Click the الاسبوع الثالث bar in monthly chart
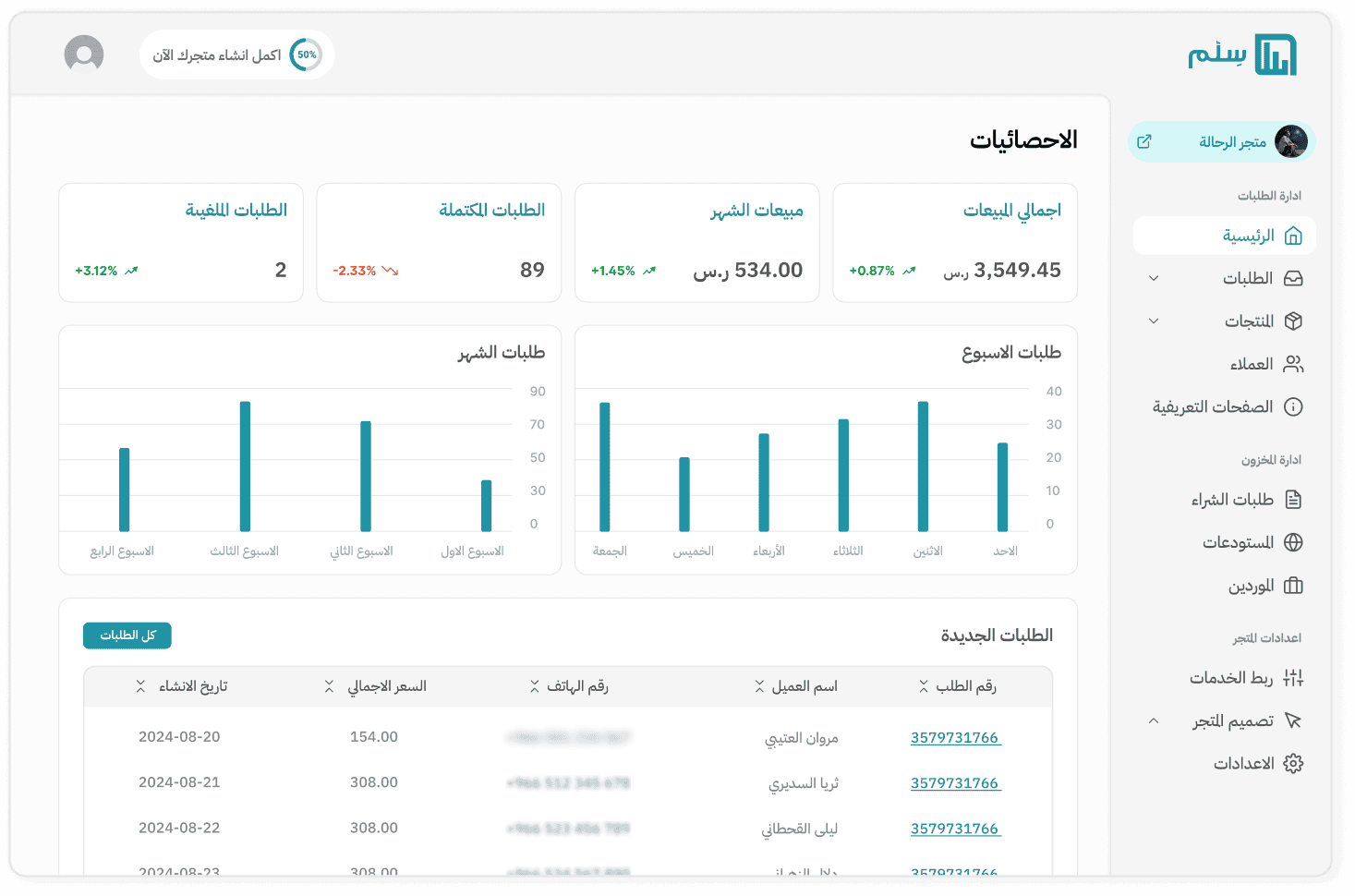This screenshot has height=896, width=1355. tap(245, 466)
